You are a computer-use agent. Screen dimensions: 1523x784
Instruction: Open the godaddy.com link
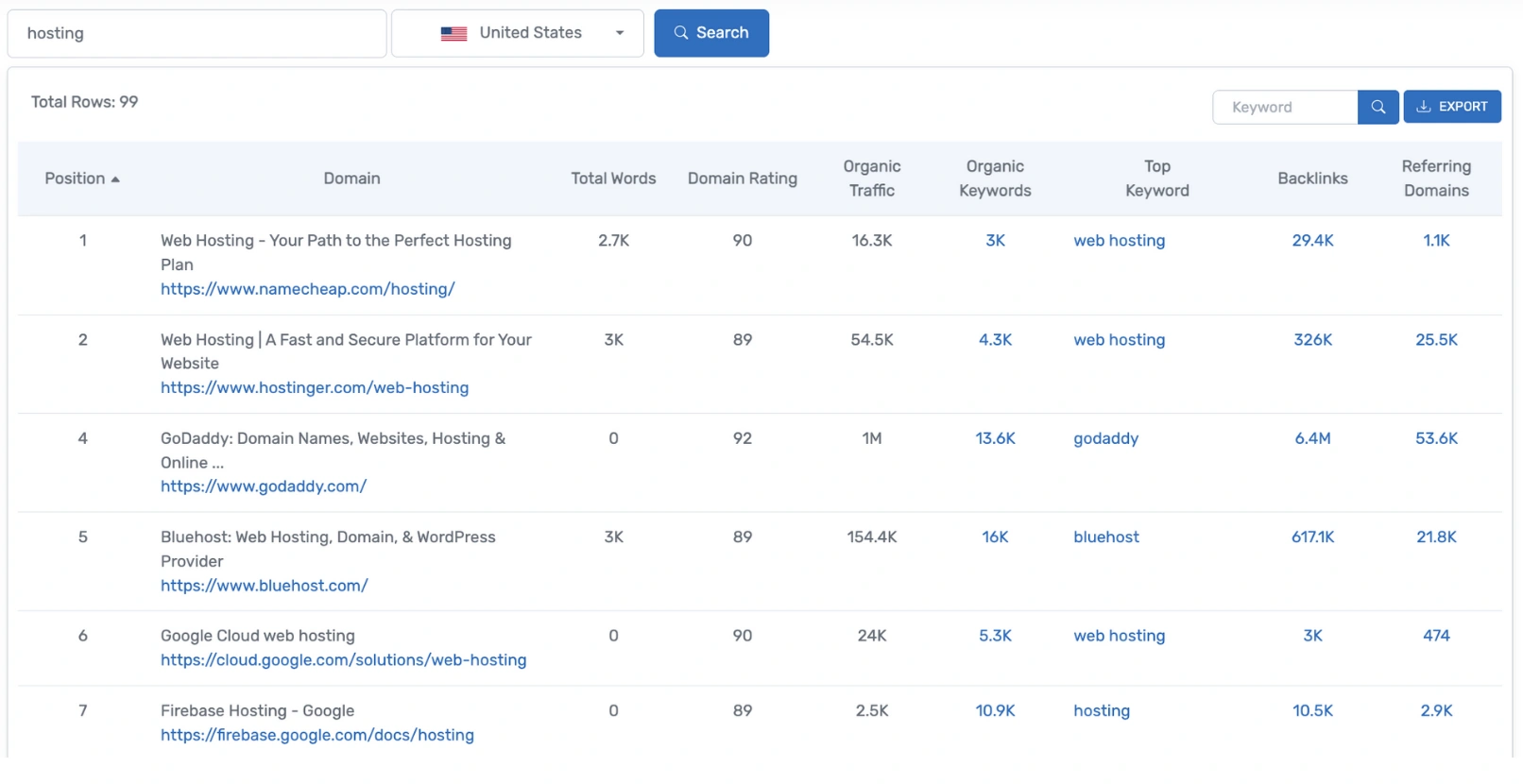(x=264, y=486)
